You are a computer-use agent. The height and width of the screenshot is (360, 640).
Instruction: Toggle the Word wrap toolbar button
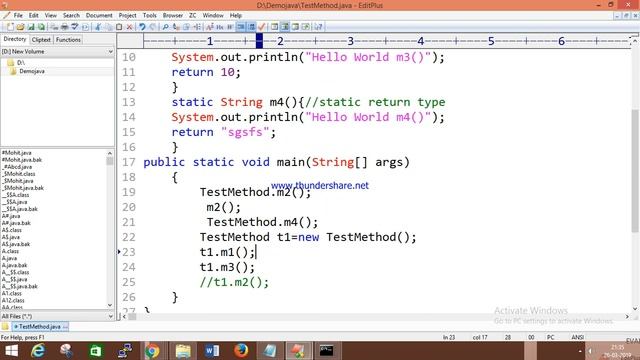pos(230,27)
